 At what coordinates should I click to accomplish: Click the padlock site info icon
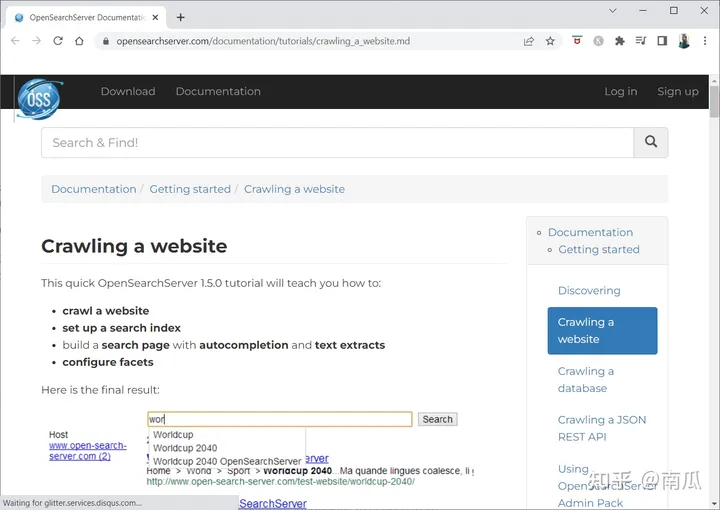(x=106, y=41)
